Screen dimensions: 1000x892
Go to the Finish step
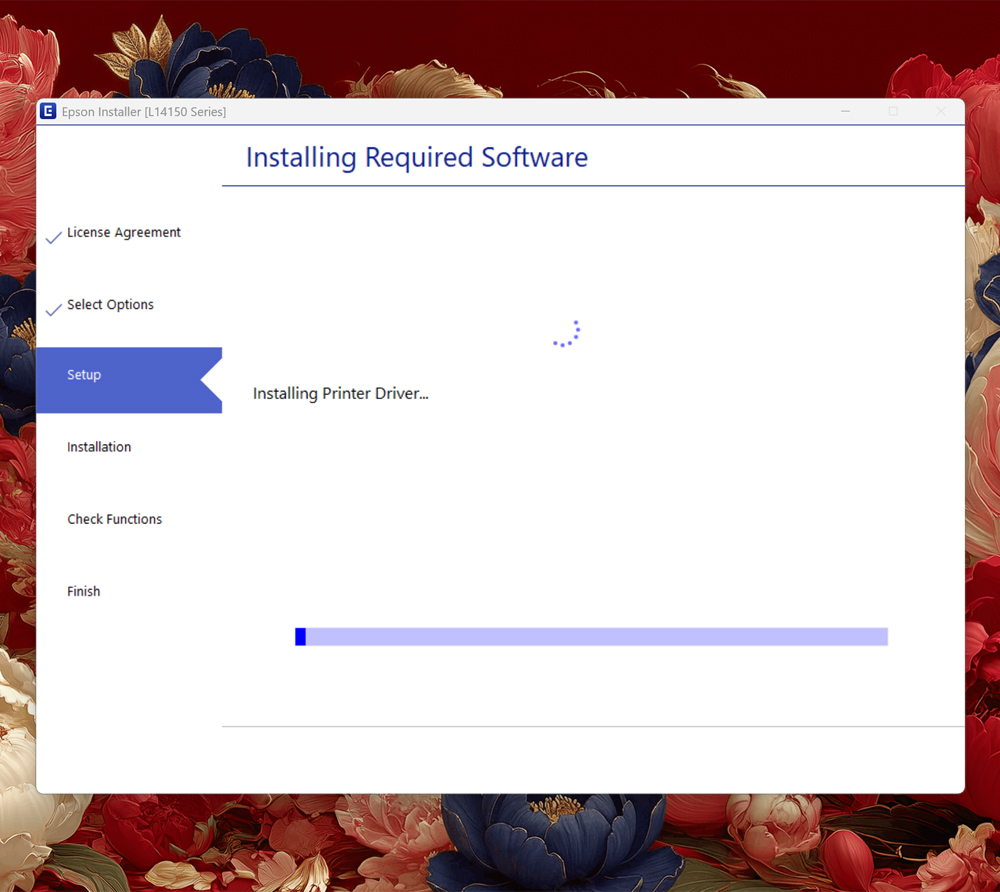(x=84, y=591)
